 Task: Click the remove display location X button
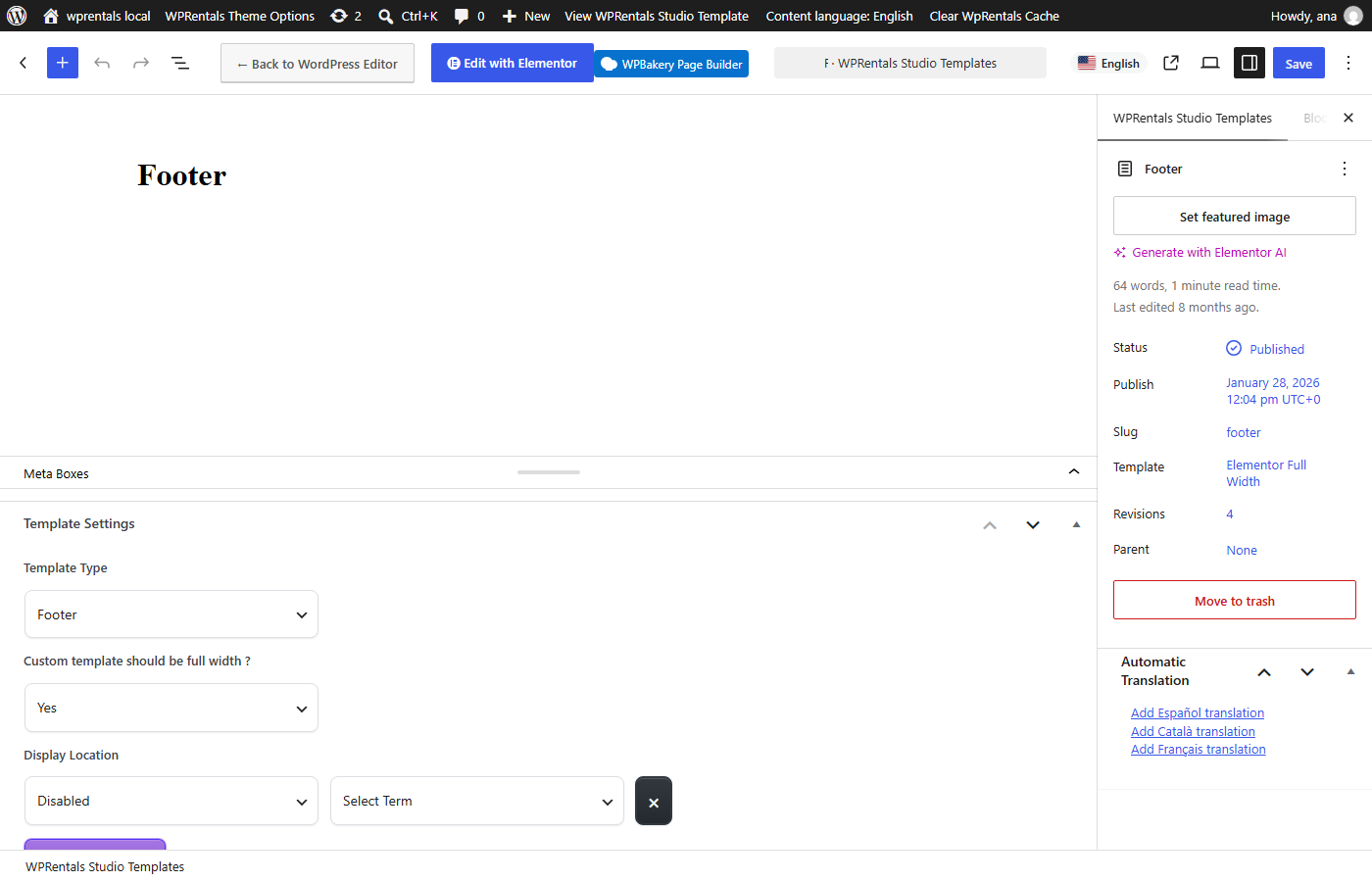pyautogui.click(x=654, y=801)
